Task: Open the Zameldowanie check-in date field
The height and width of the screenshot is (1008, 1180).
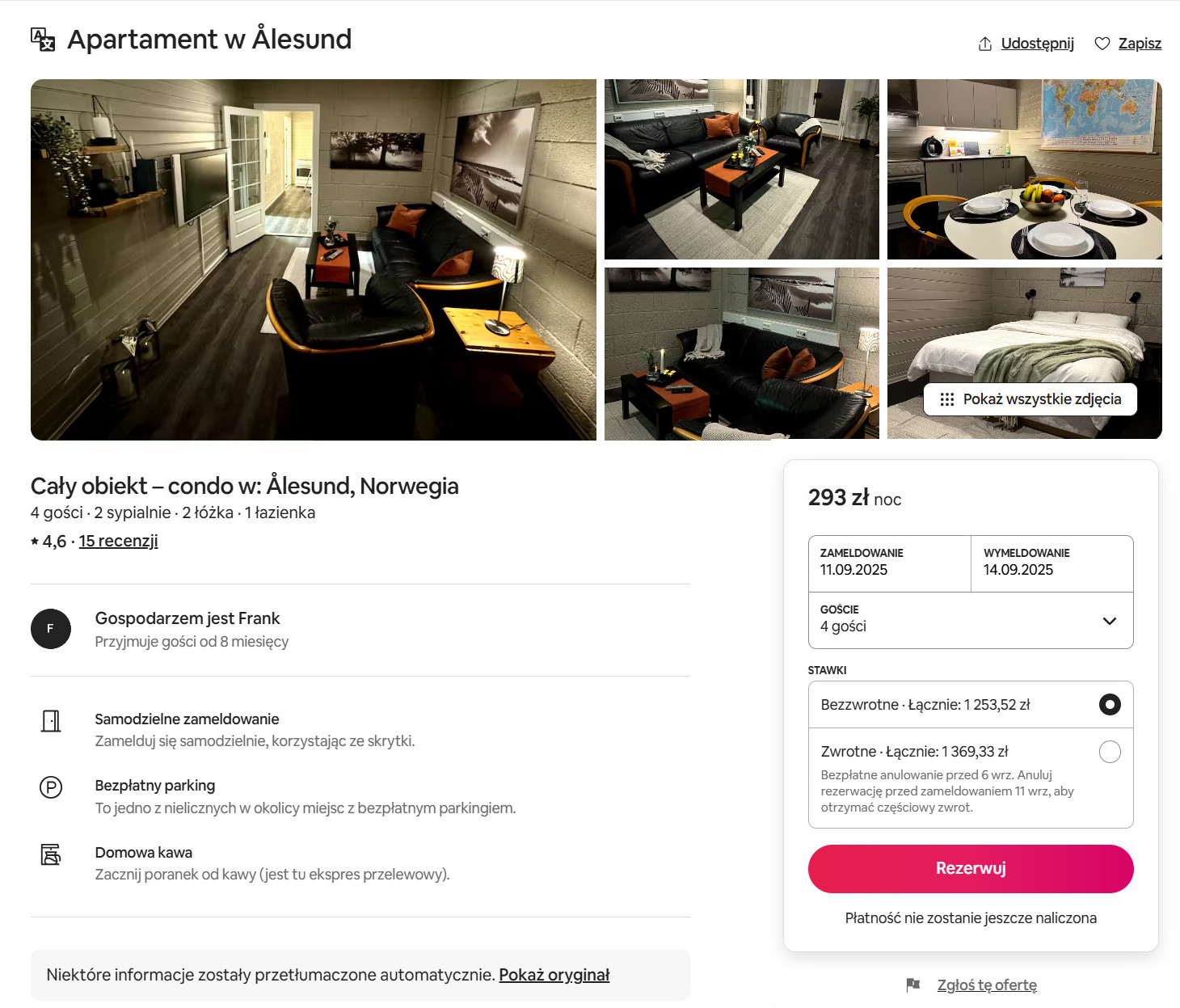Action: (889, 563)
